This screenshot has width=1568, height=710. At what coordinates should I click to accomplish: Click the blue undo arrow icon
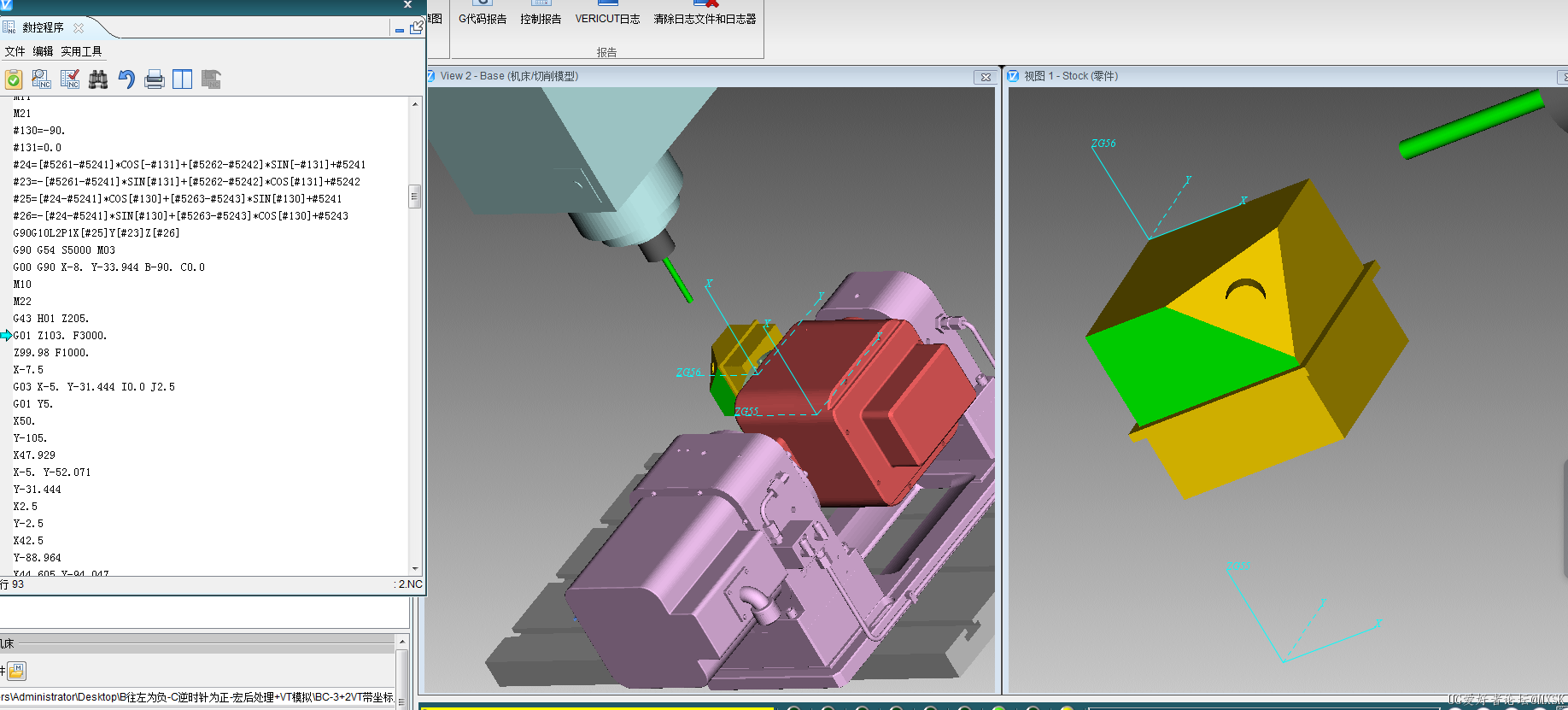click(x=126, y=79)
